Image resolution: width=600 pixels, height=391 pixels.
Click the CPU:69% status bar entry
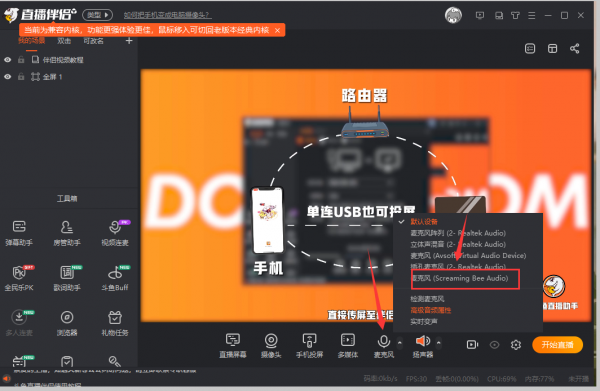(502, 379)
